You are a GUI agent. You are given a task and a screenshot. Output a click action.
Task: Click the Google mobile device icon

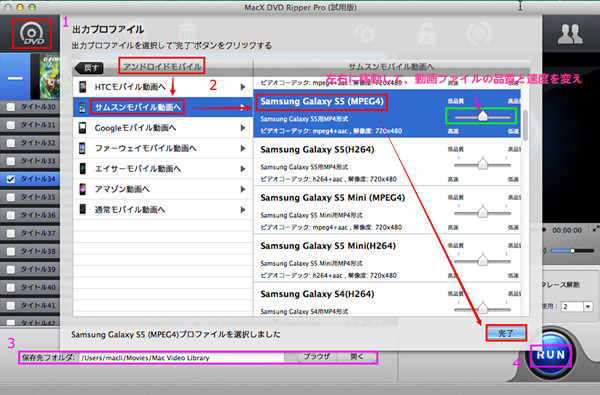click(x=82, y=128)
